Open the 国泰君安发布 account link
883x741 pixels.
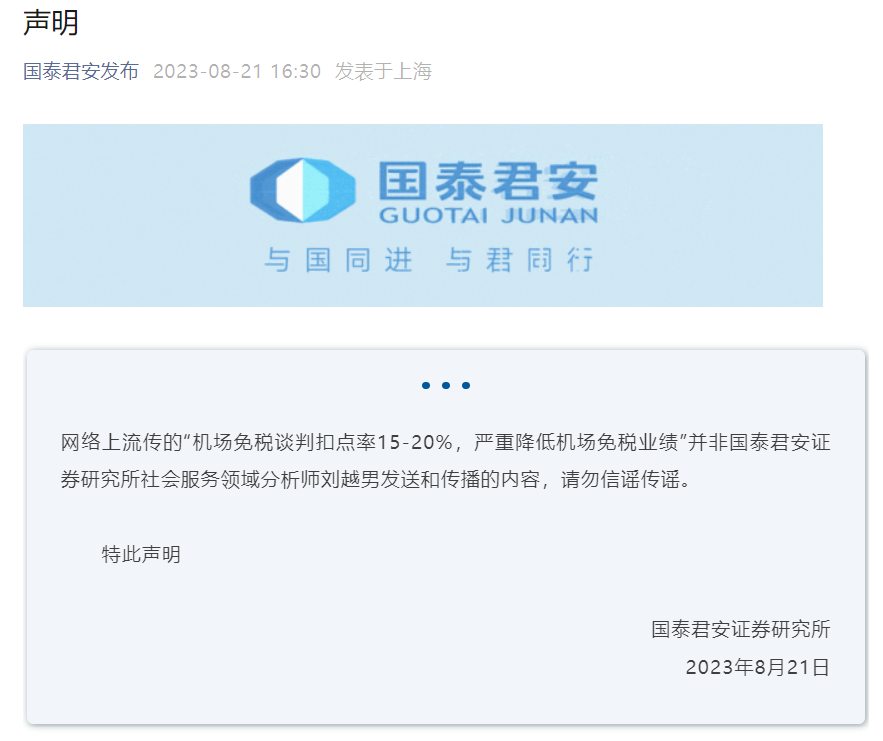pos(81,72)
